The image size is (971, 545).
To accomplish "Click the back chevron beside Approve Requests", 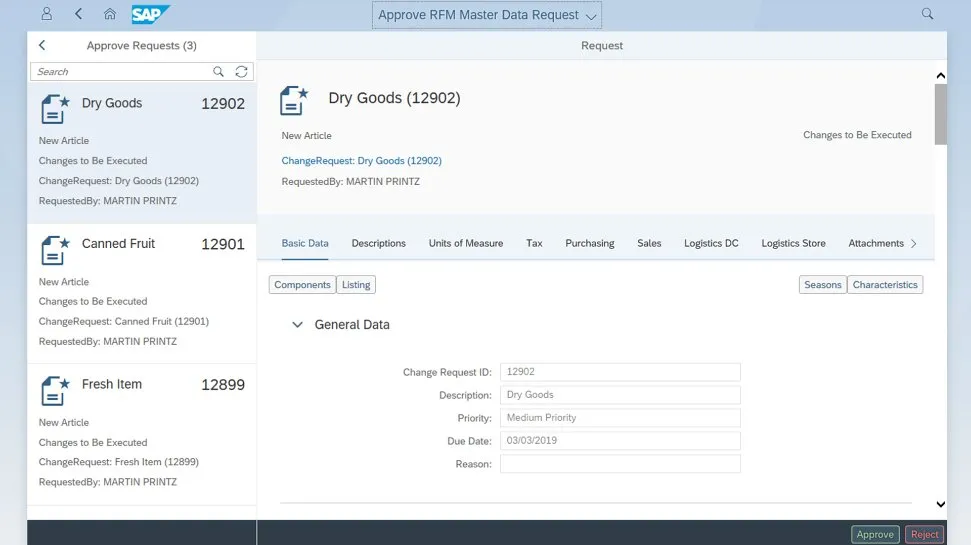I will point(42,45).
